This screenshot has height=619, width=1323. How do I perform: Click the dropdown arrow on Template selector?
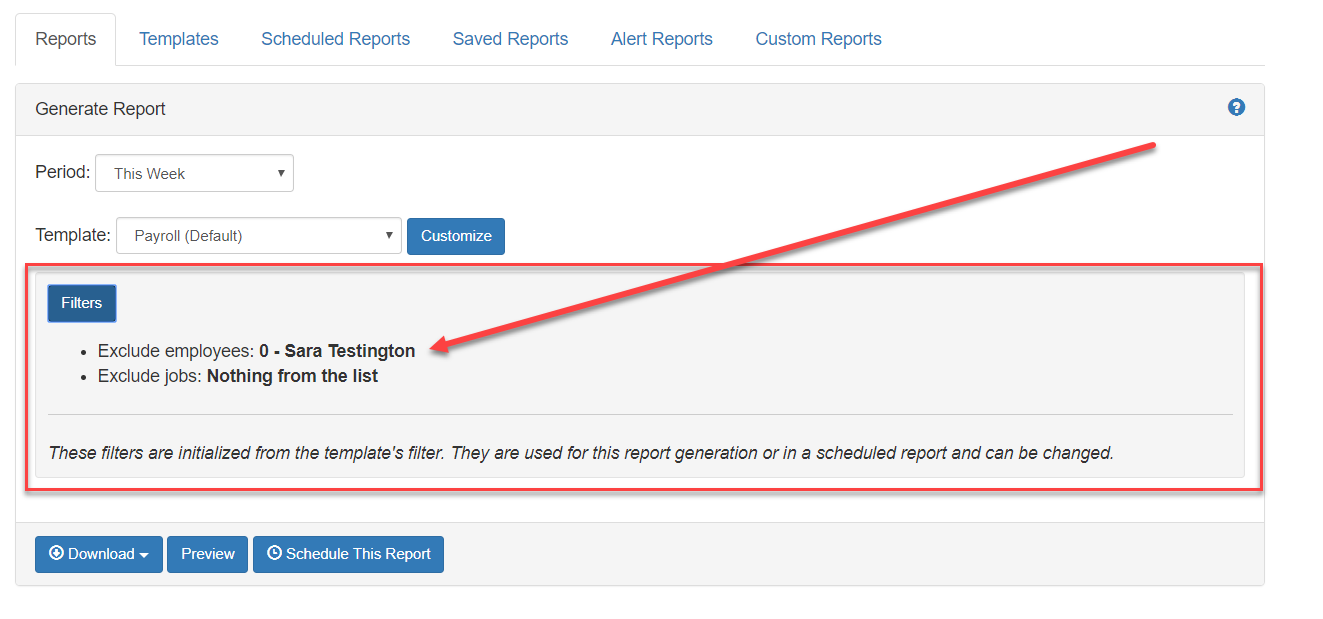point(388,236)
